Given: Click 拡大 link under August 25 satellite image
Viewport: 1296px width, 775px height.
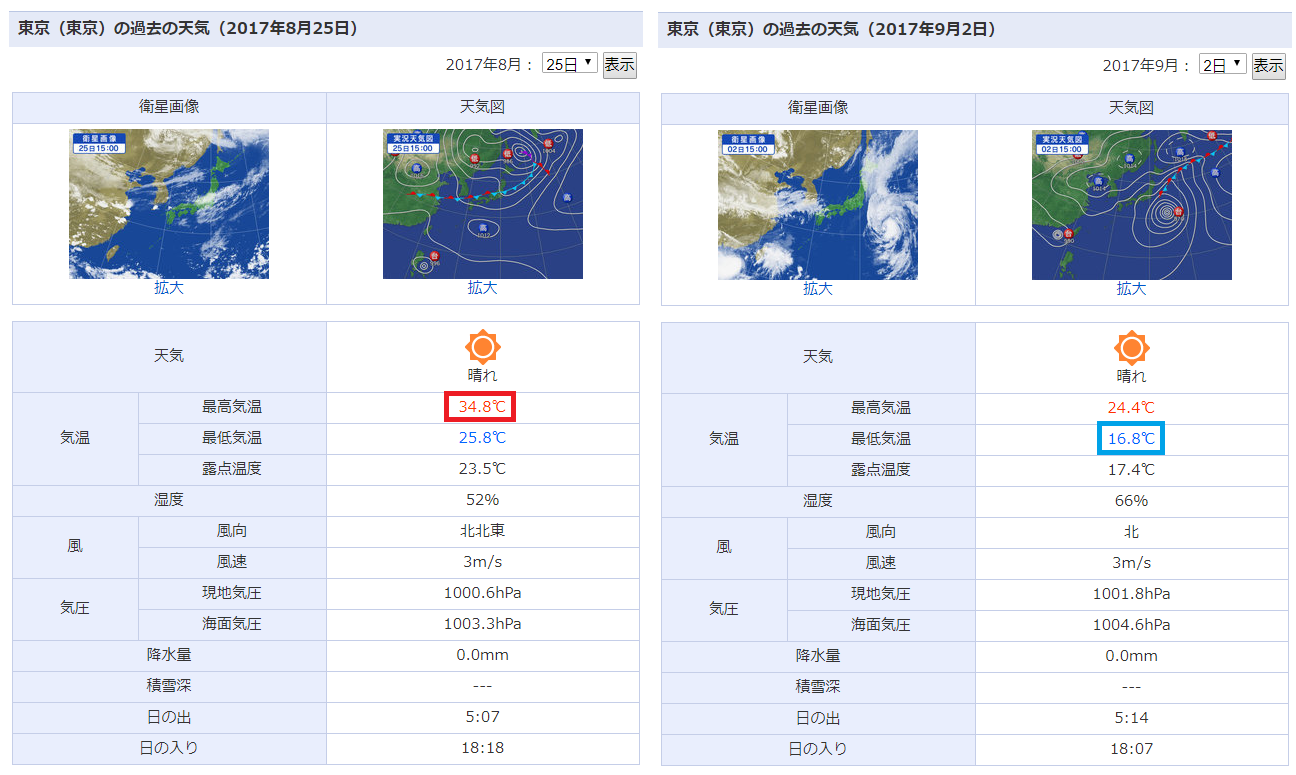Looking at the screenshot, I should (169, 288).
